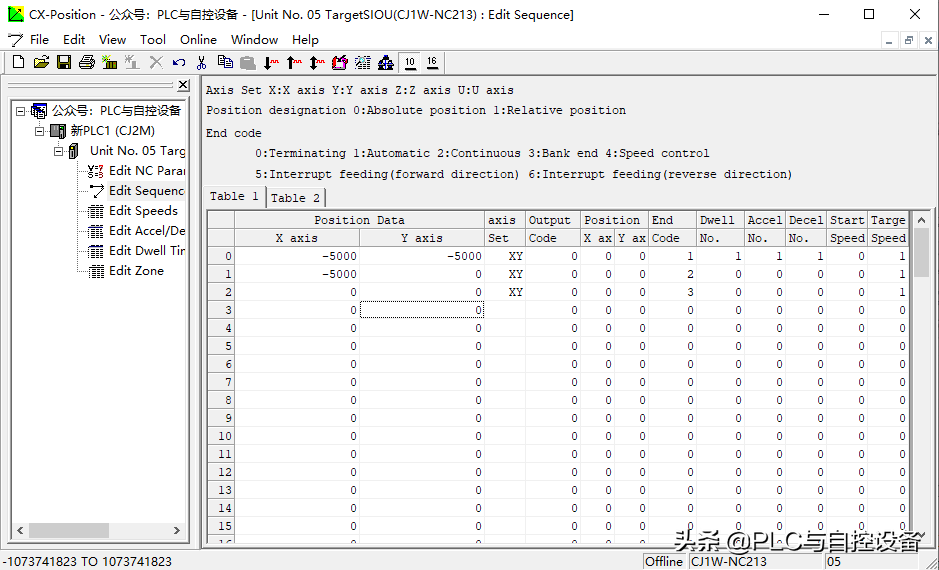Click the project tree horizontal scrollbar
Viewport: 939px width, 570px height.
click(95, 530)
